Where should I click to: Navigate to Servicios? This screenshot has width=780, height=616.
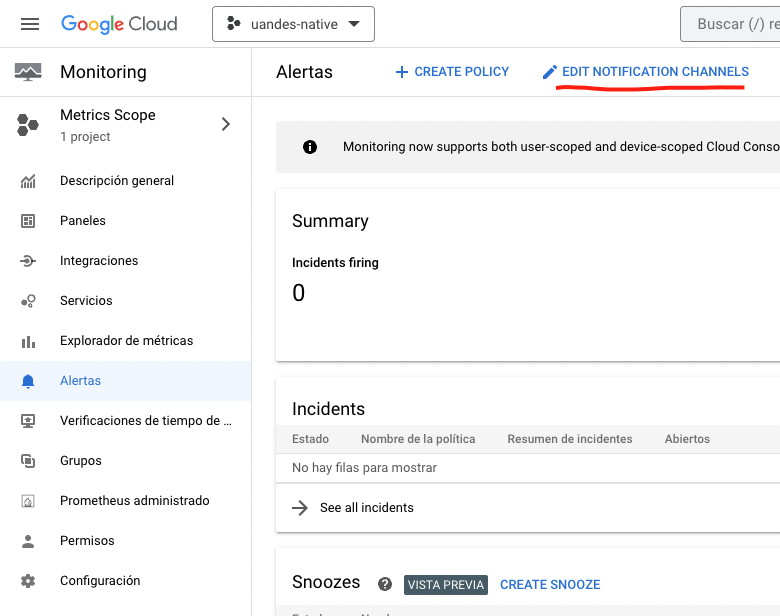(86, 301)
